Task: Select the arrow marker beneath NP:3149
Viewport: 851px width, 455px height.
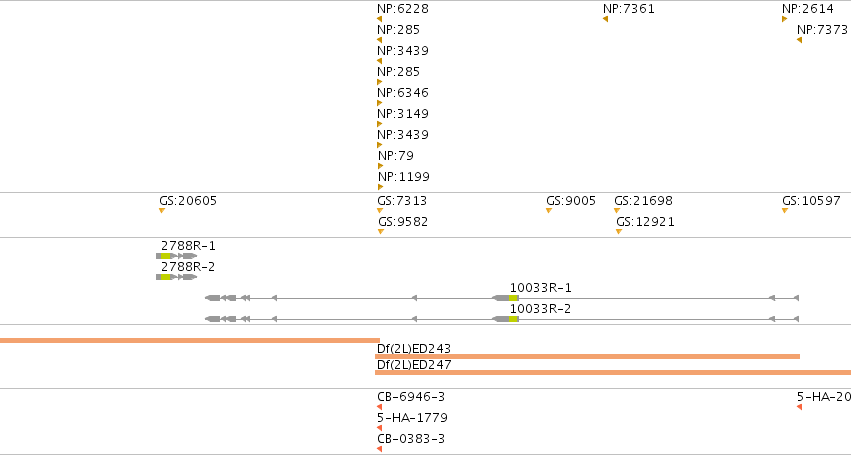Action: (x=379, y=124)
